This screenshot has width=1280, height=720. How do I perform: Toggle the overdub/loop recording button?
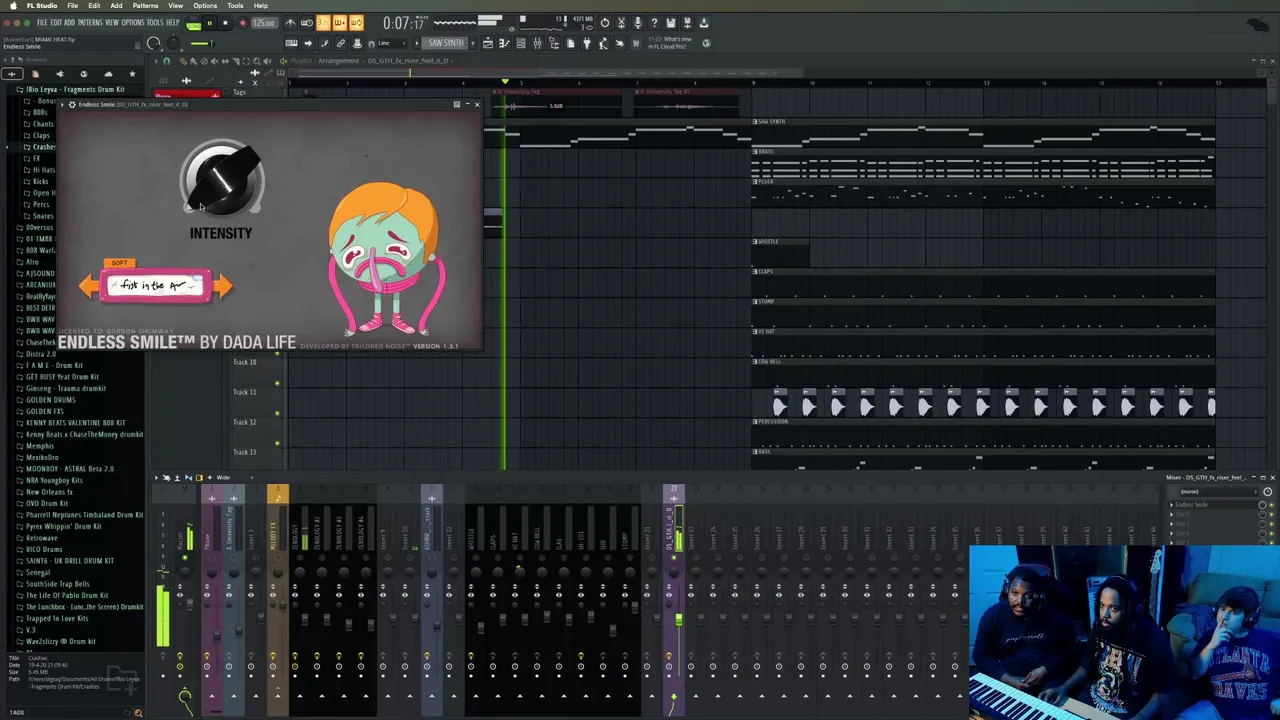pyautogui.click(x=340, y=23)
